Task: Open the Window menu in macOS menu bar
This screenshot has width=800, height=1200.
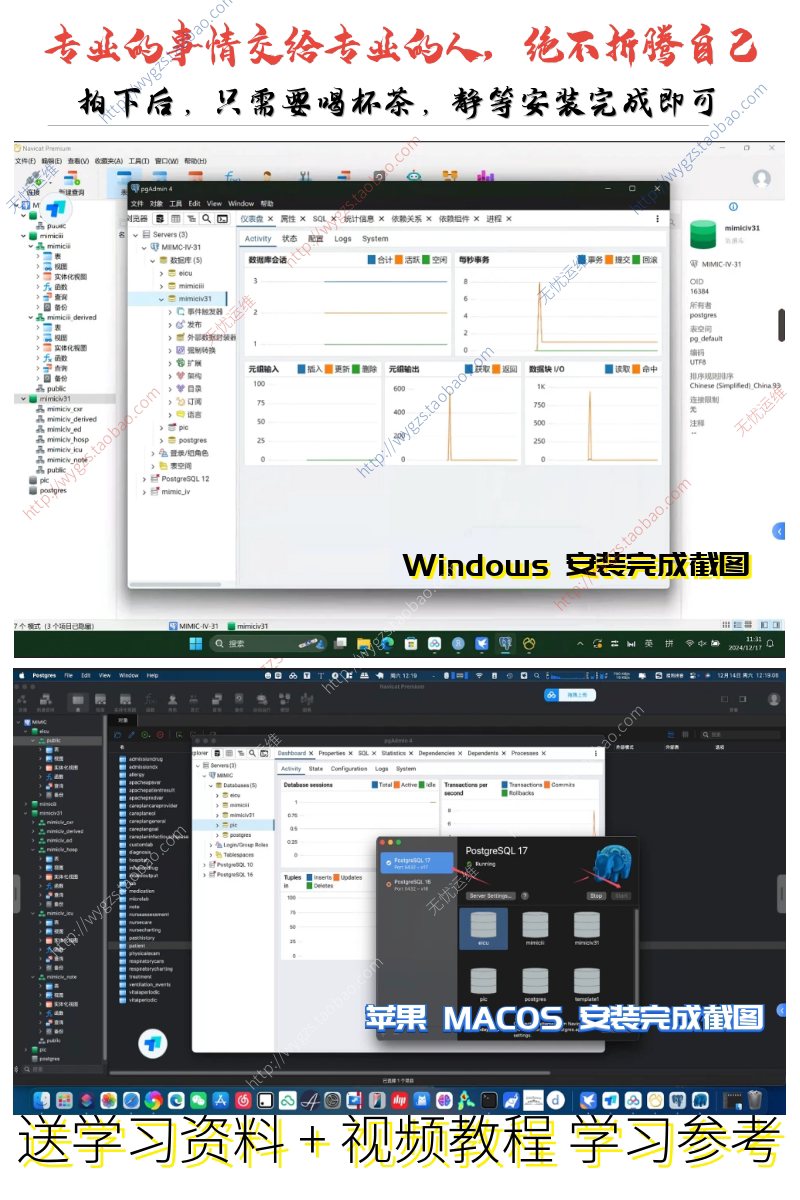Action: tap(128, 676)
